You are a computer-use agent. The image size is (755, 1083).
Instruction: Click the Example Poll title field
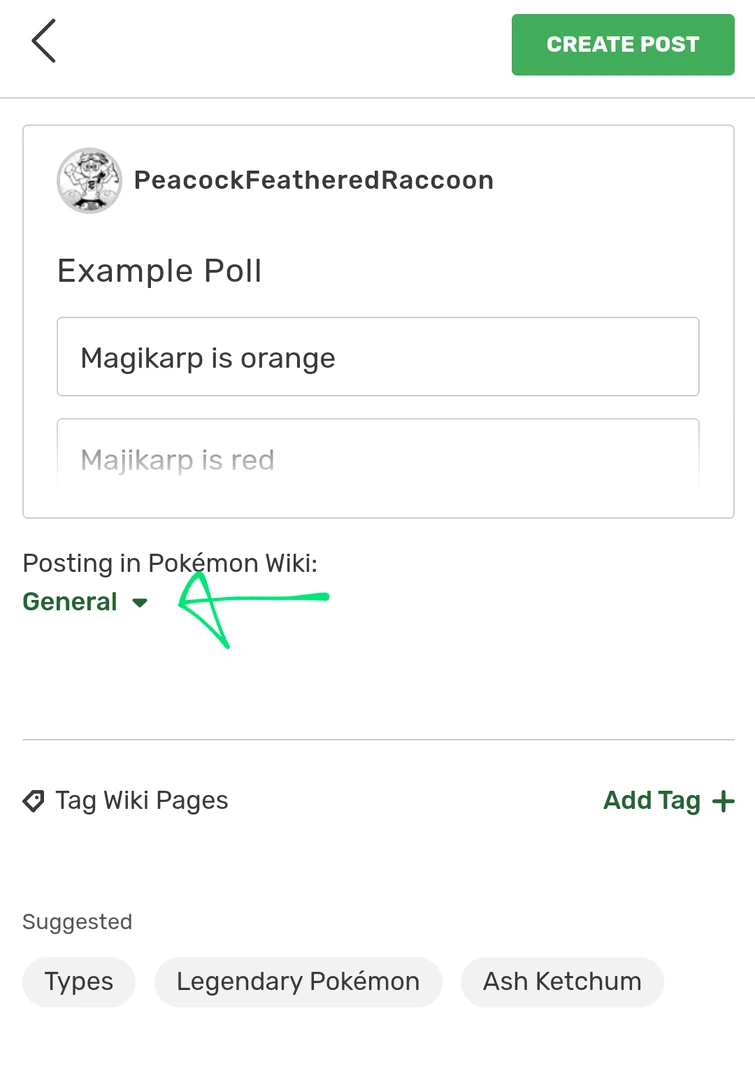click(160, 271)
